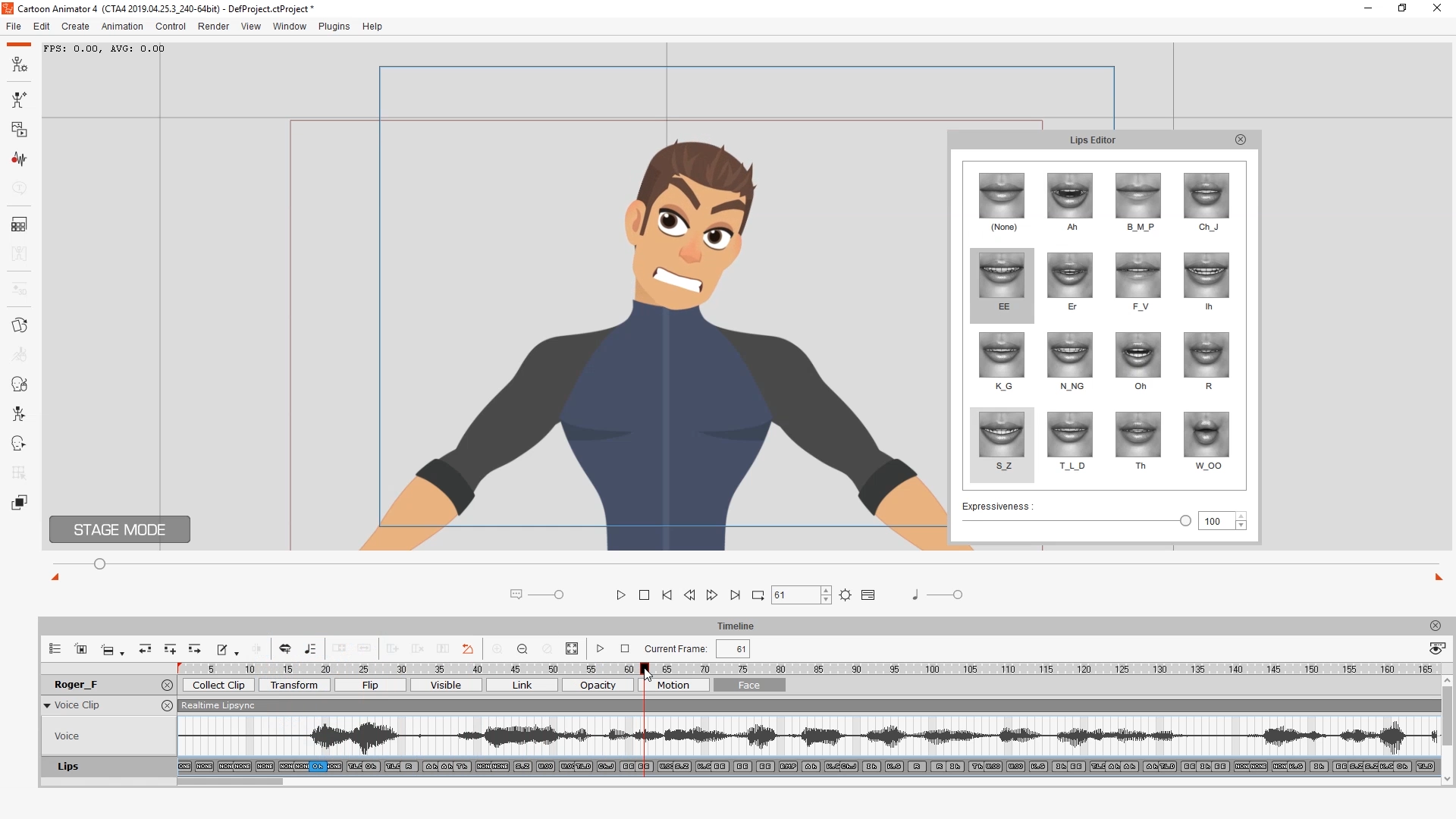1456x819 pixels.
Task: Click the loop playback icon
Action: click(758, 595)
